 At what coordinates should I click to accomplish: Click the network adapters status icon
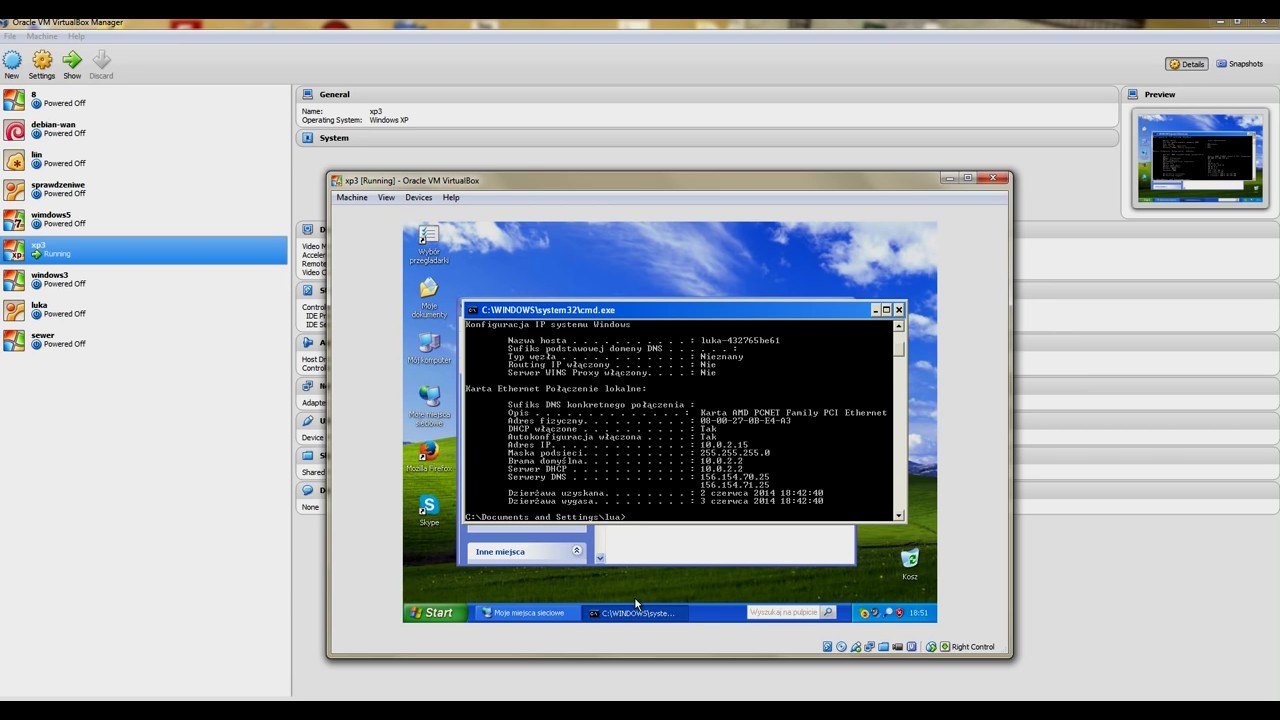(870, 646)
